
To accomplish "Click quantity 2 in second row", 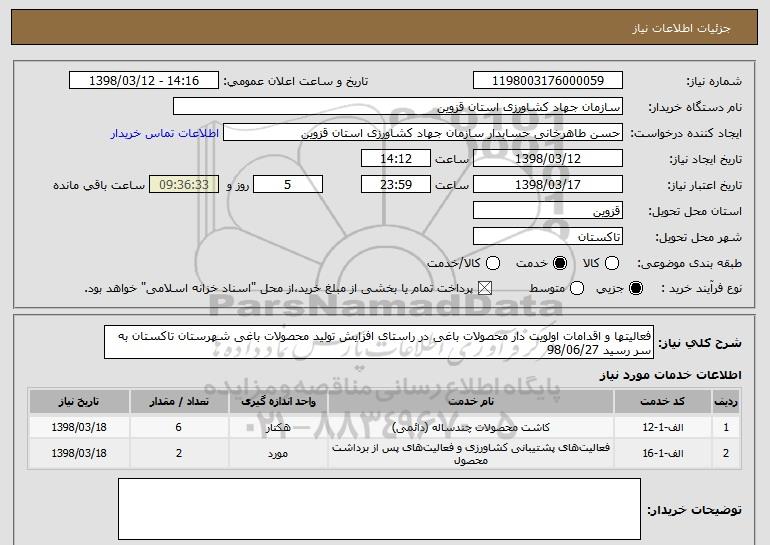I will pos(179,453).
